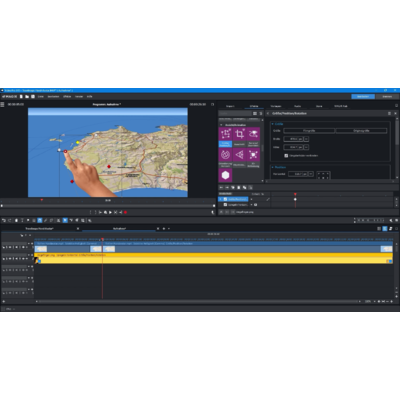Start playback in the preview monitor
The image size is (400, 400).
coord(110,212)
